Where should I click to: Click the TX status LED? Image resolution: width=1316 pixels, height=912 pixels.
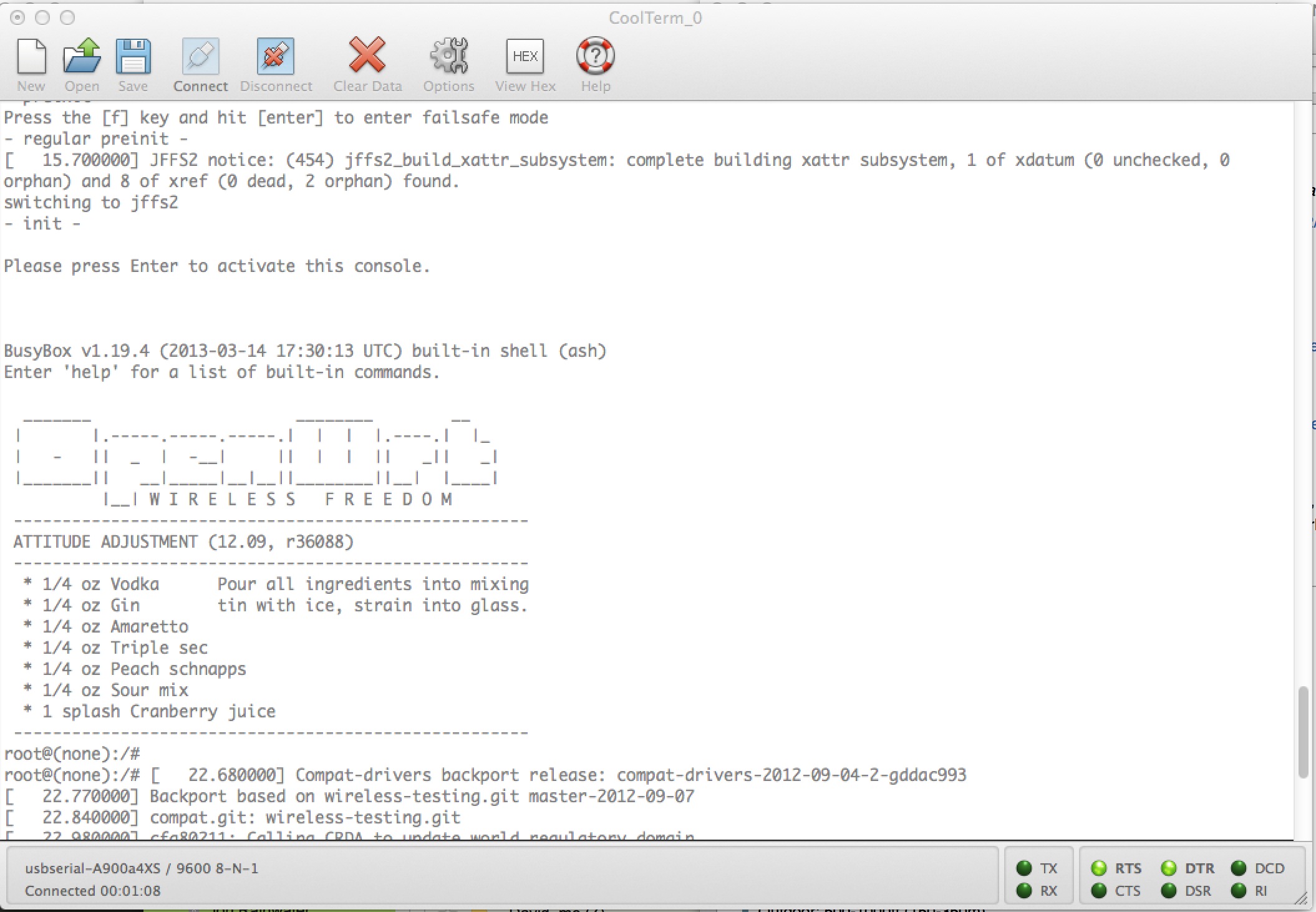click(1024, 868)
